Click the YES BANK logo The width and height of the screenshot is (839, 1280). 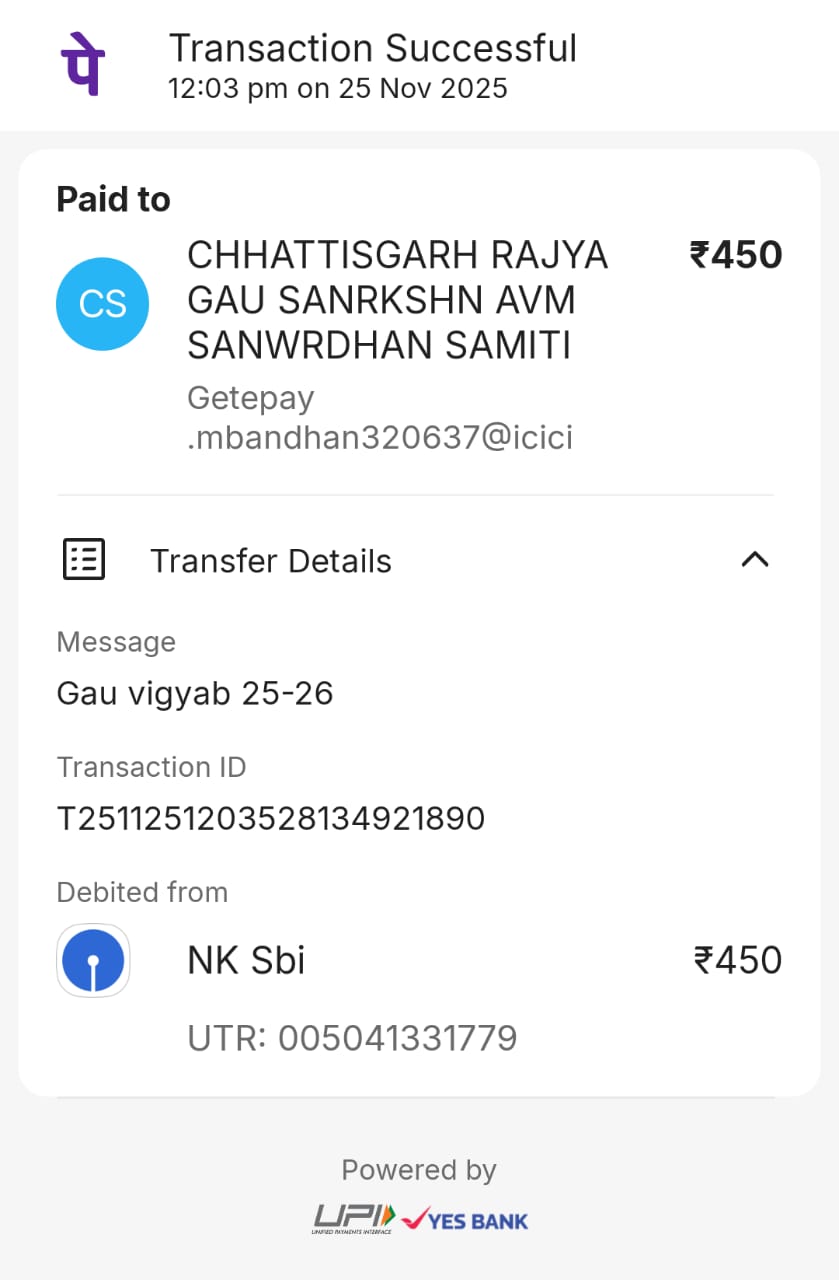(x=465, y=1219)
